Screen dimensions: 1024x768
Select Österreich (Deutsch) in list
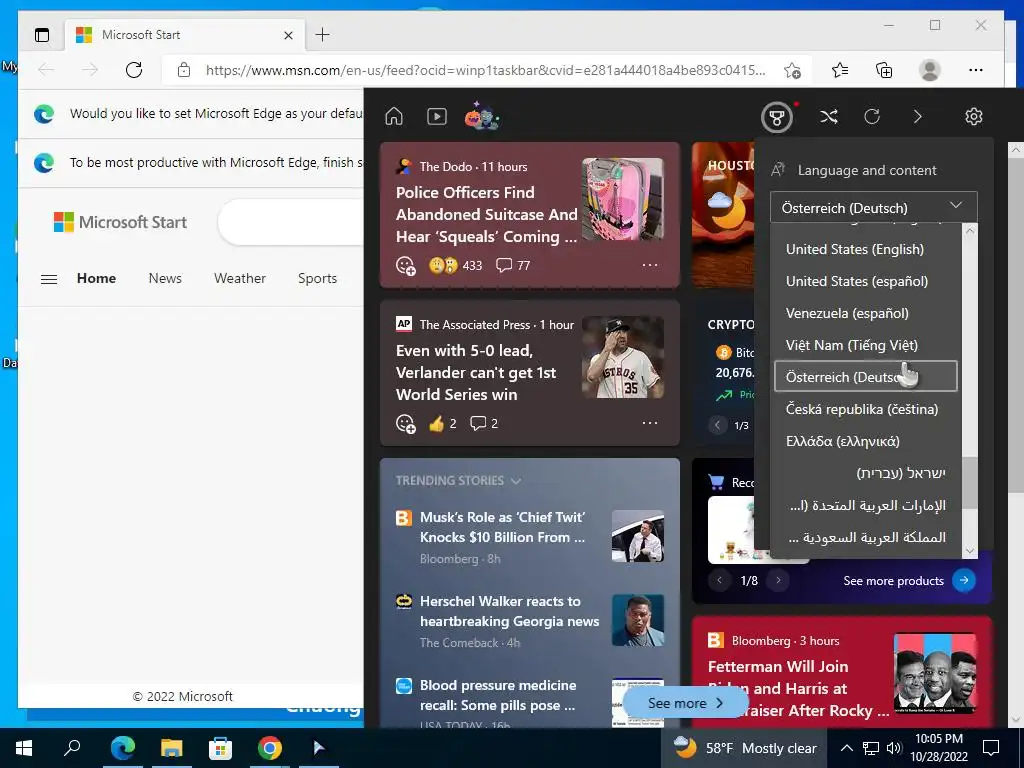866,376
